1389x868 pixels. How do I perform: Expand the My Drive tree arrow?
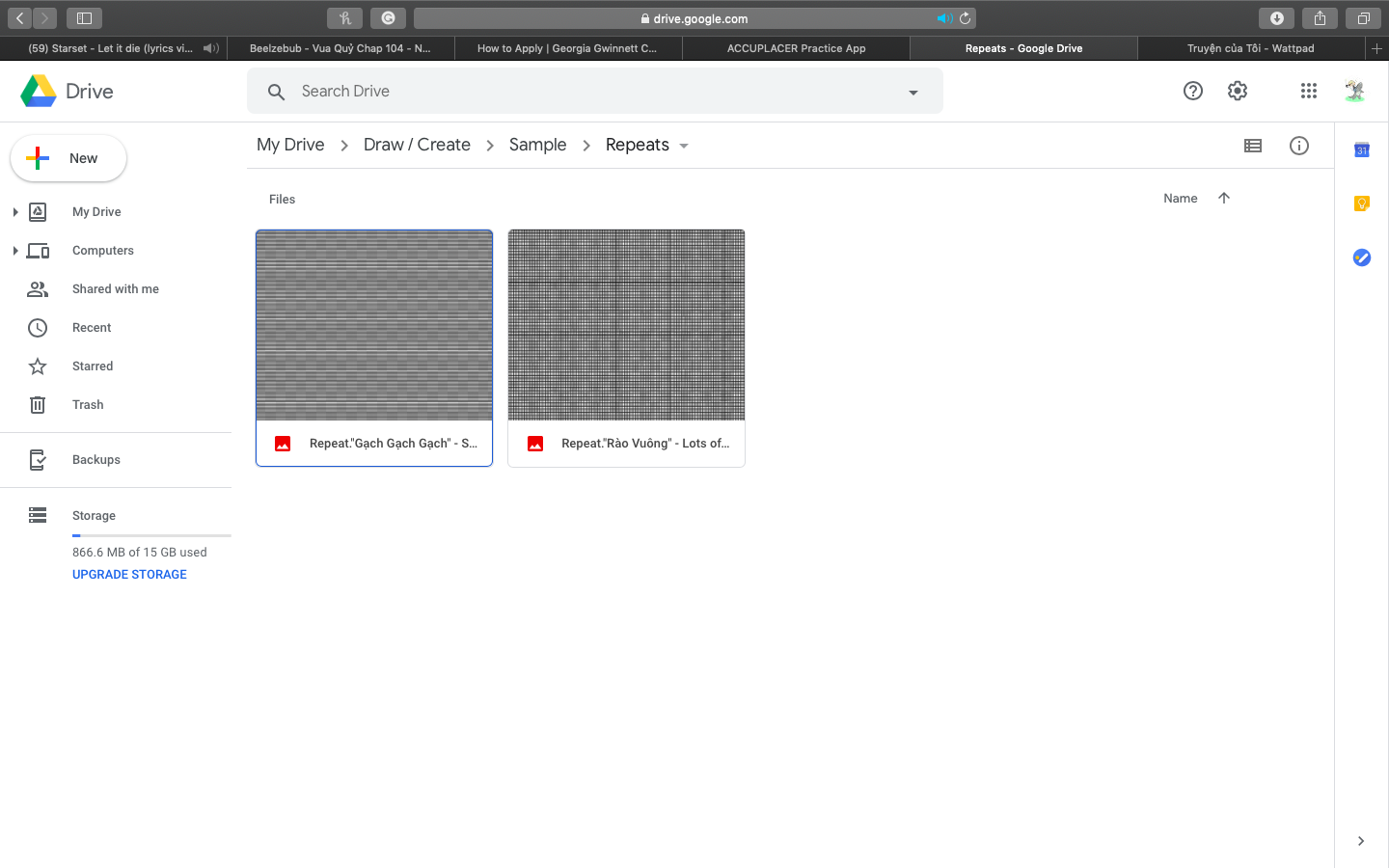(x=15, y=212)
